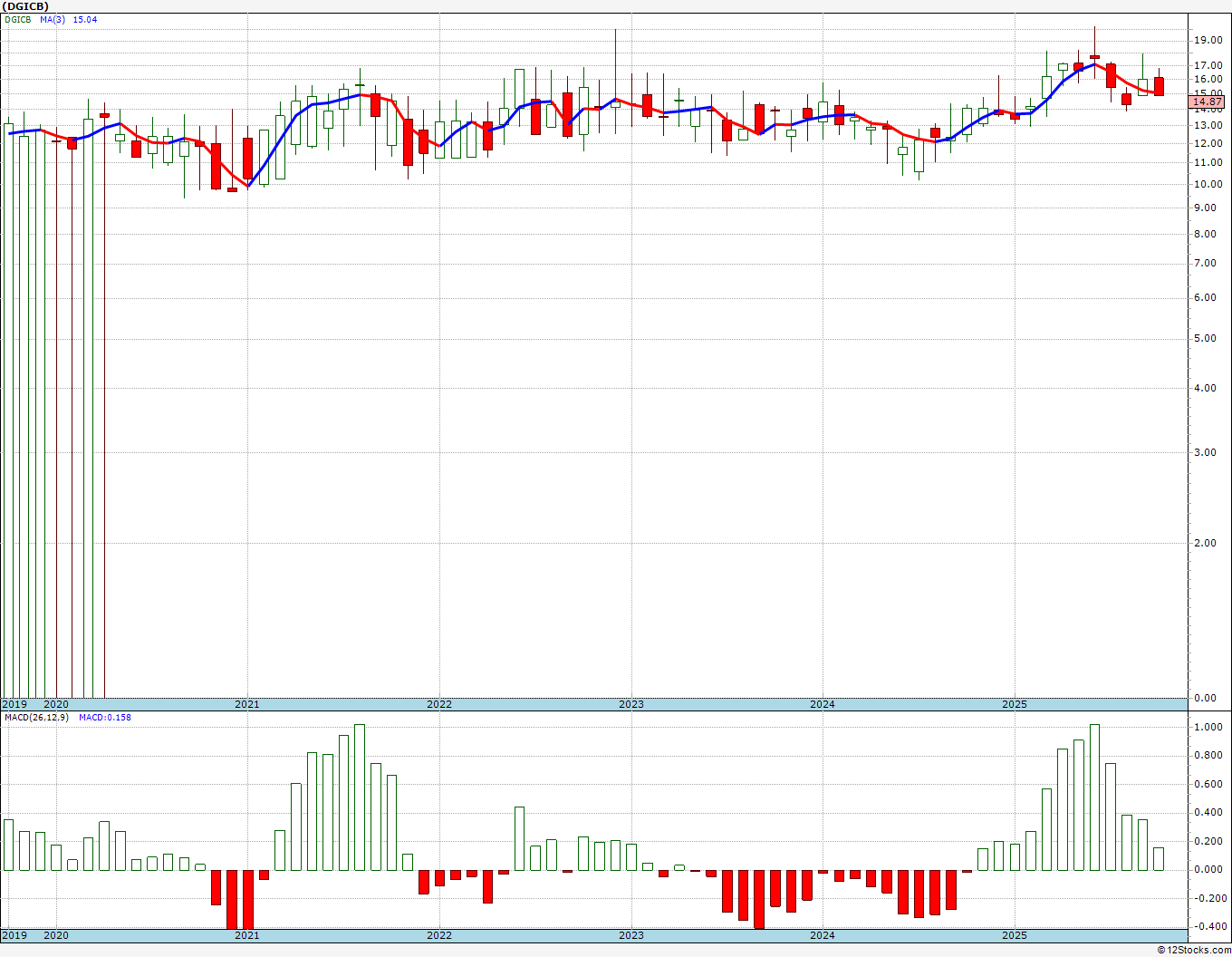Image resolution: width=1232 pixels, height=957 pixels.
Task: Click the 1.000 MACD axis label
Action: (1208, 727)
